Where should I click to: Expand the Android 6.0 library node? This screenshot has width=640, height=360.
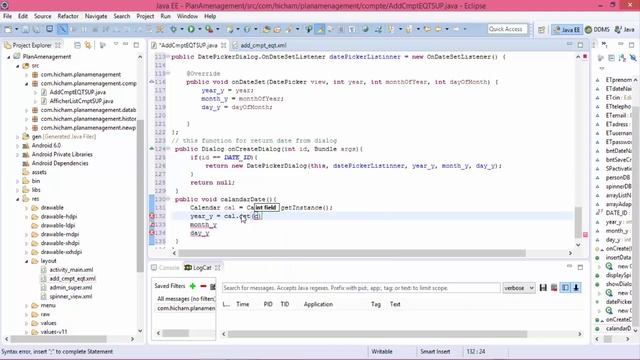click(x=18, y=146)
